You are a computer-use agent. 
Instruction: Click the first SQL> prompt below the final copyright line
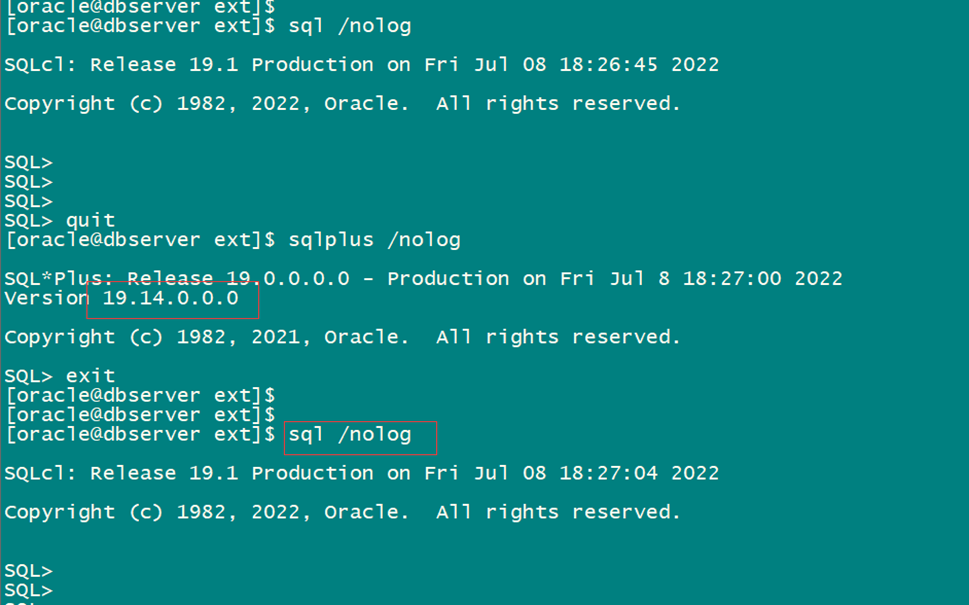pos(28,571)
